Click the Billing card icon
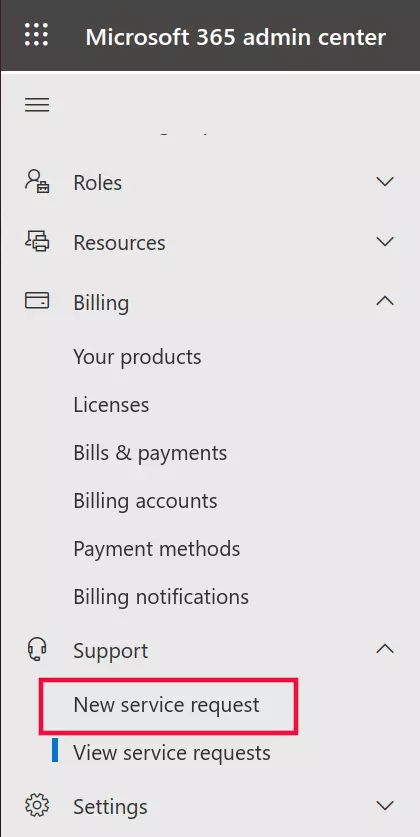The height and width of the screenshot is (837, 420). [x=37, y=301]
